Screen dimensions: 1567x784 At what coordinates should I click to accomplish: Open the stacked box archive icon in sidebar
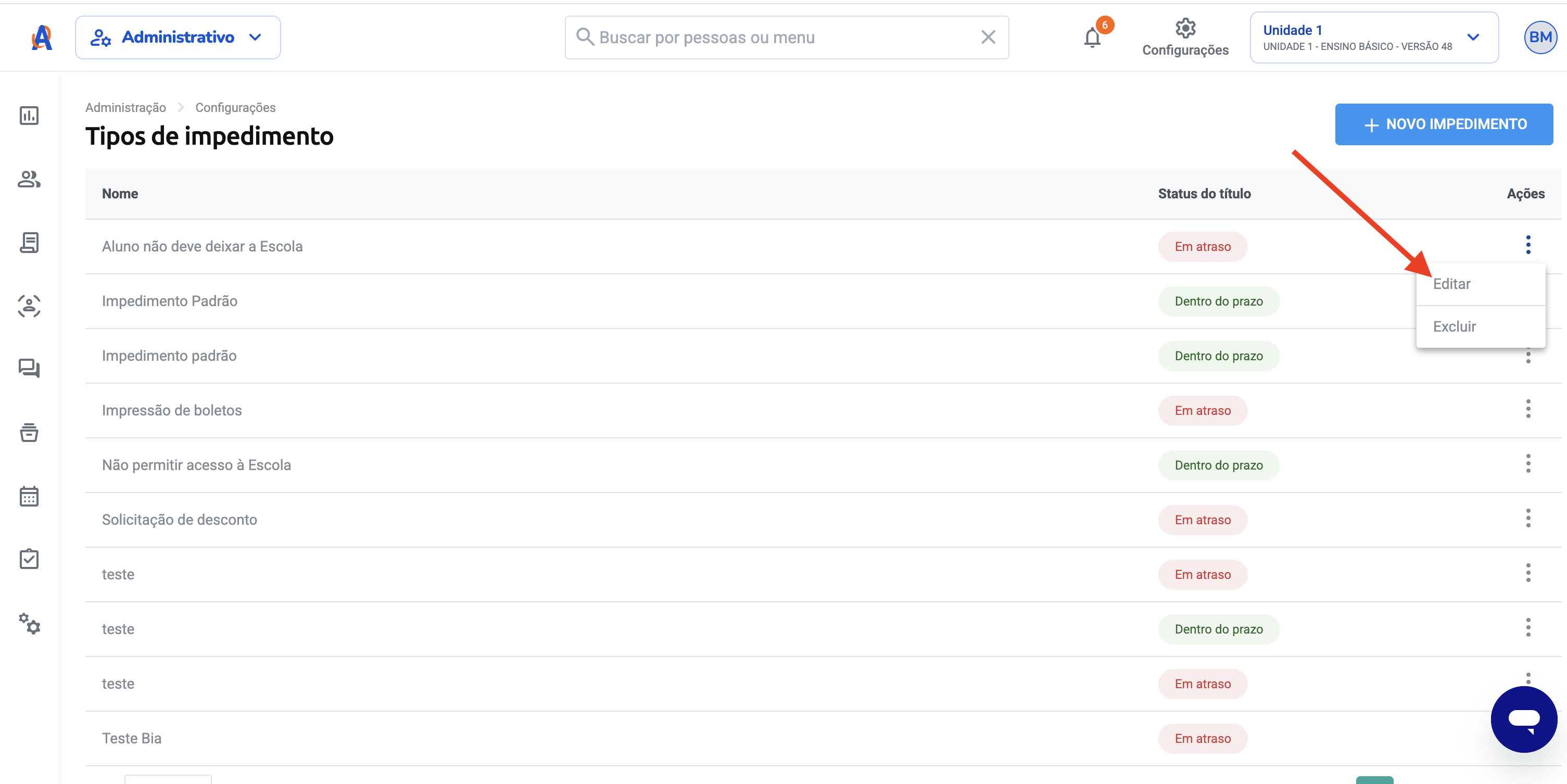[x=29, y=433]
